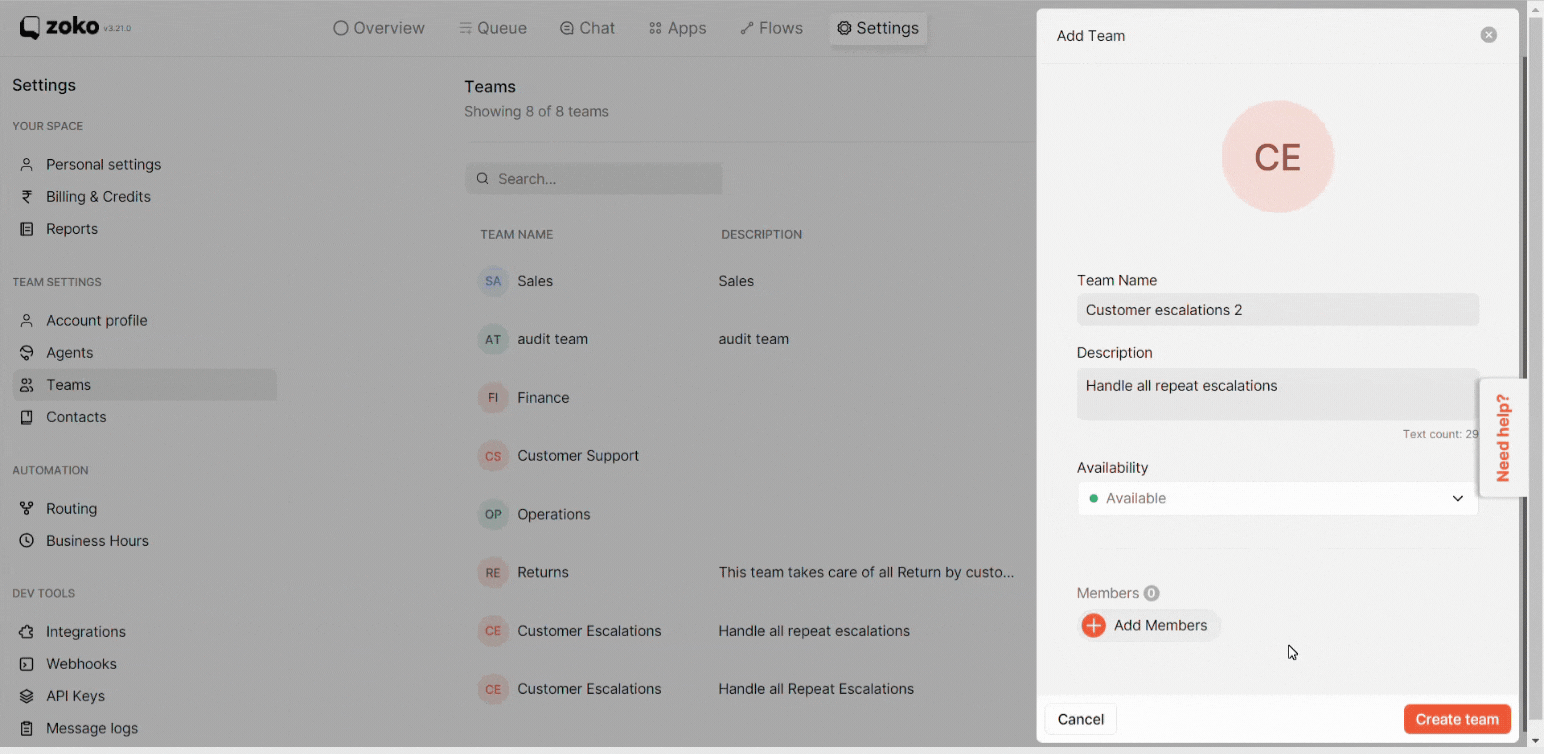Click the orange plus Add Members icon
The width and height of the screenshot is (1544, 754).
[x=1094, y=625]
